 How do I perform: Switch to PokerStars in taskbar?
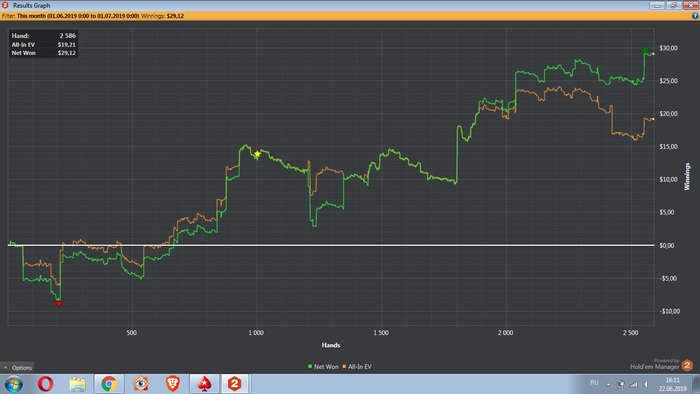pyautogui.click(x=204, y=384)
